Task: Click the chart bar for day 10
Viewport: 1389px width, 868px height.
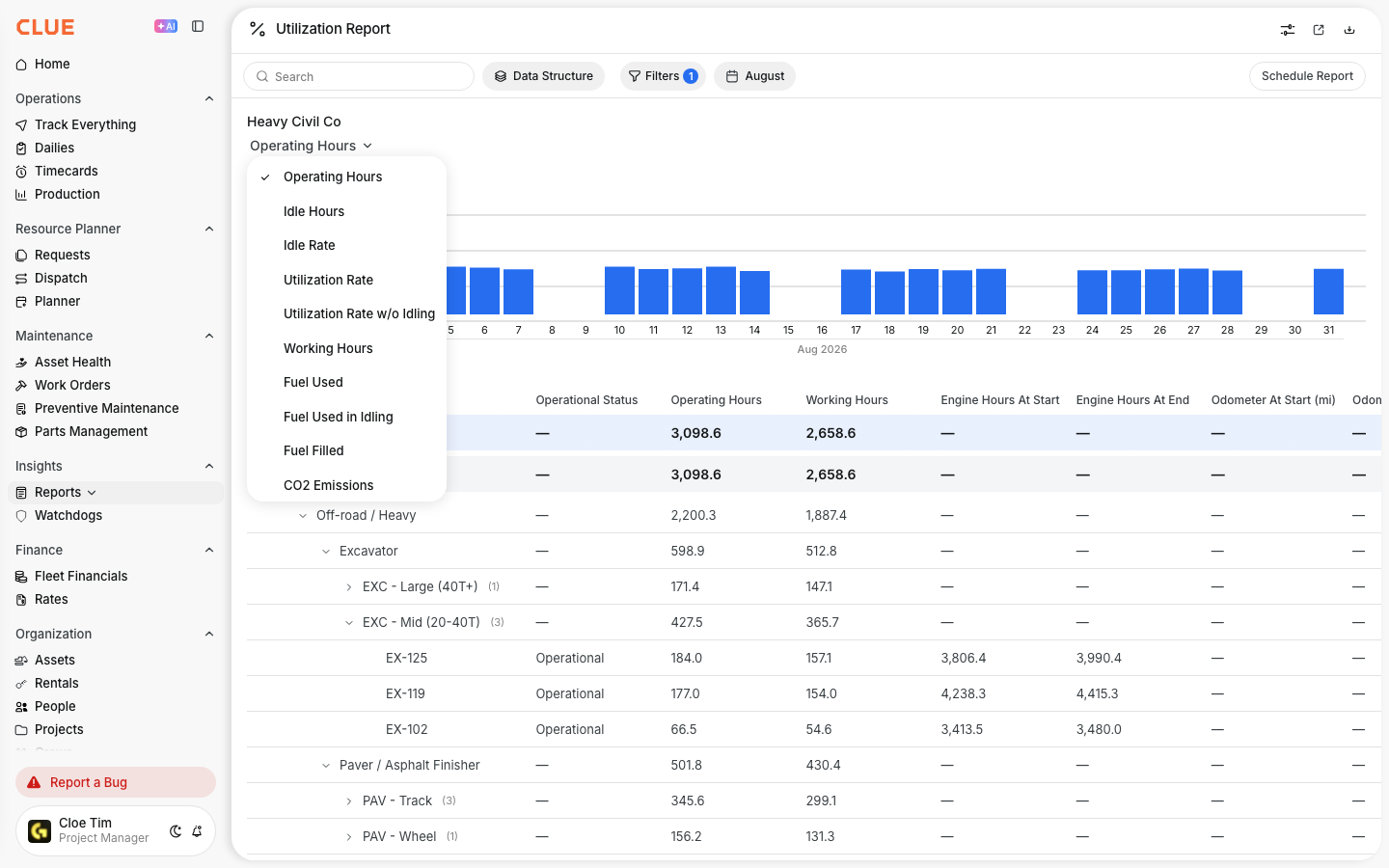Action: tap(619, 290)
